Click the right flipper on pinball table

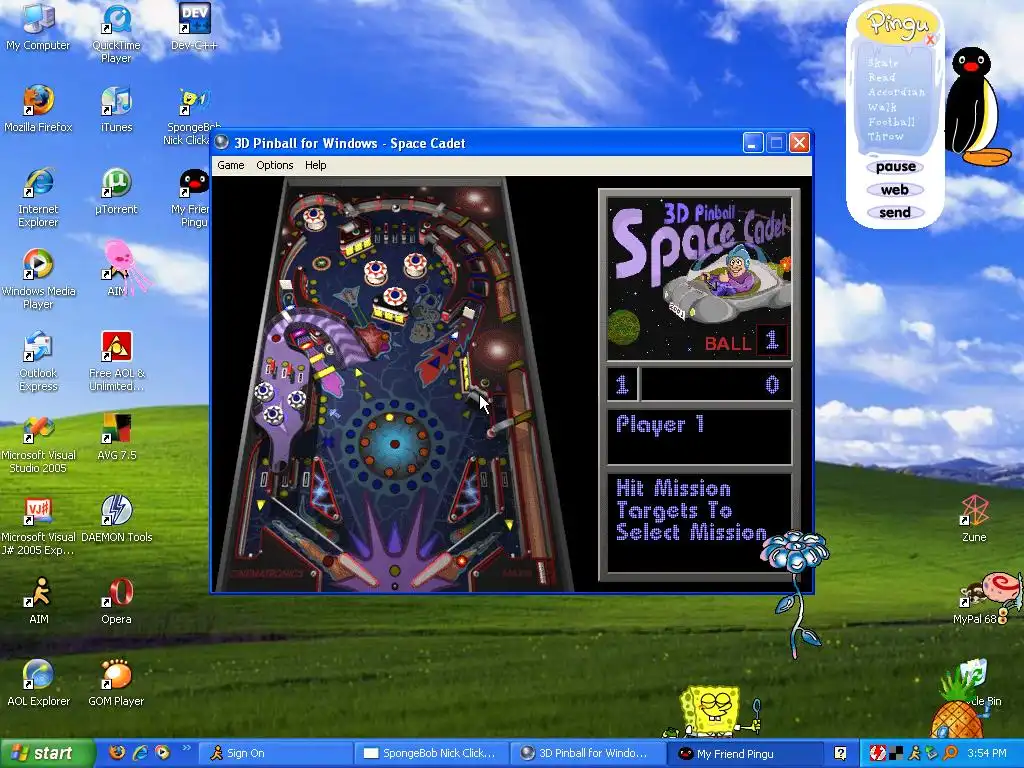pos(439,569)
